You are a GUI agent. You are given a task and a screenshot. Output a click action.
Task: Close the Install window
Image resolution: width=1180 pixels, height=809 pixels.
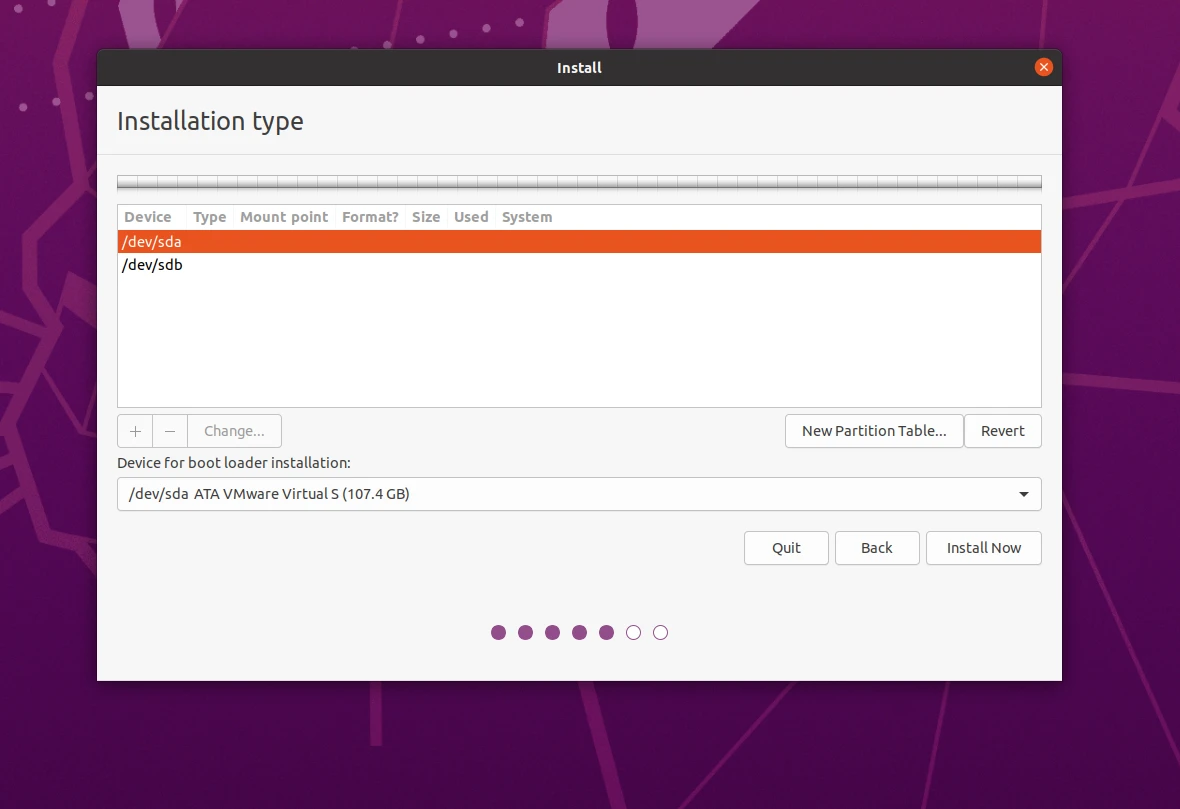pos(1043,67)
